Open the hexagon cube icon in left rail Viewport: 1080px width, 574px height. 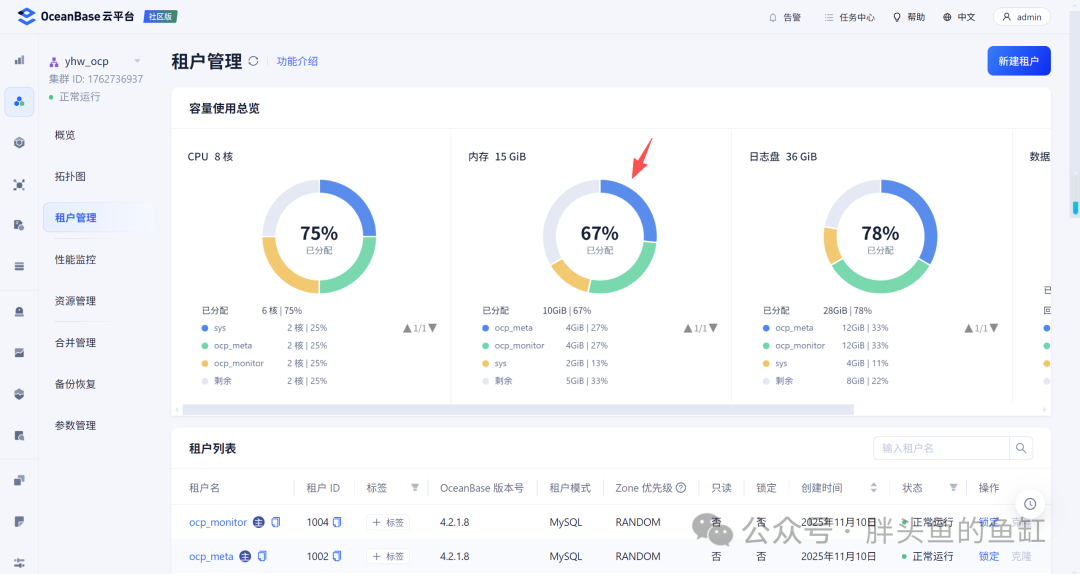pos(19,143)
